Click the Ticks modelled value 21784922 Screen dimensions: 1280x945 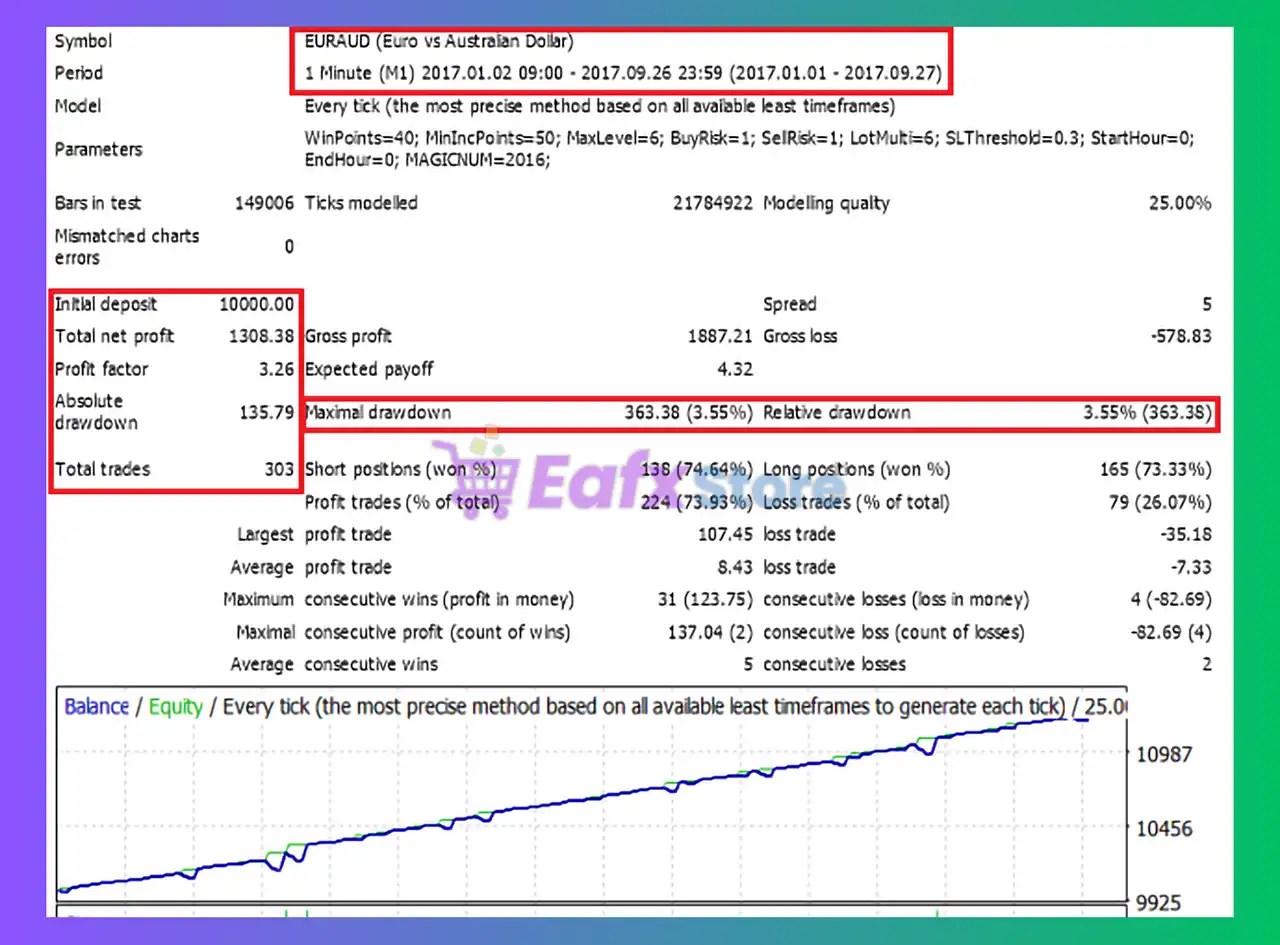coord(713,203)
